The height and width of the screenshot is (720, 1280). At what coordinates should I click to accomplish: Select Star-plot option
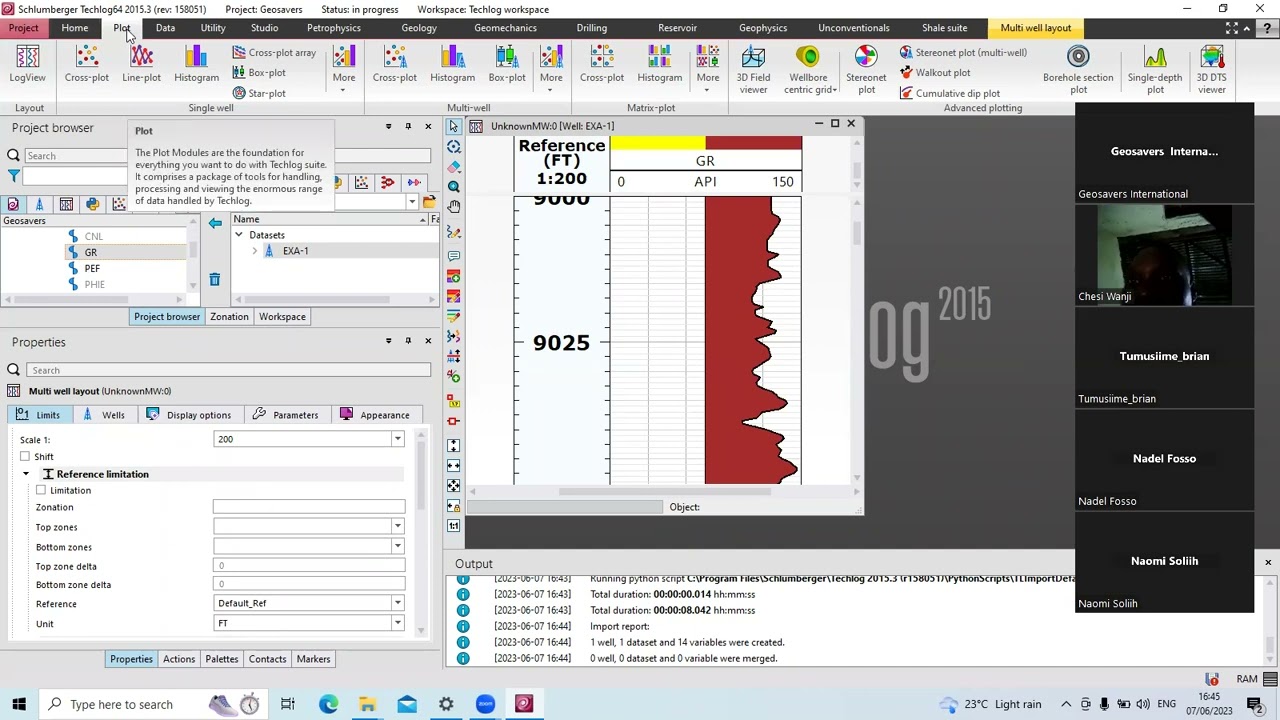point(259,93)
